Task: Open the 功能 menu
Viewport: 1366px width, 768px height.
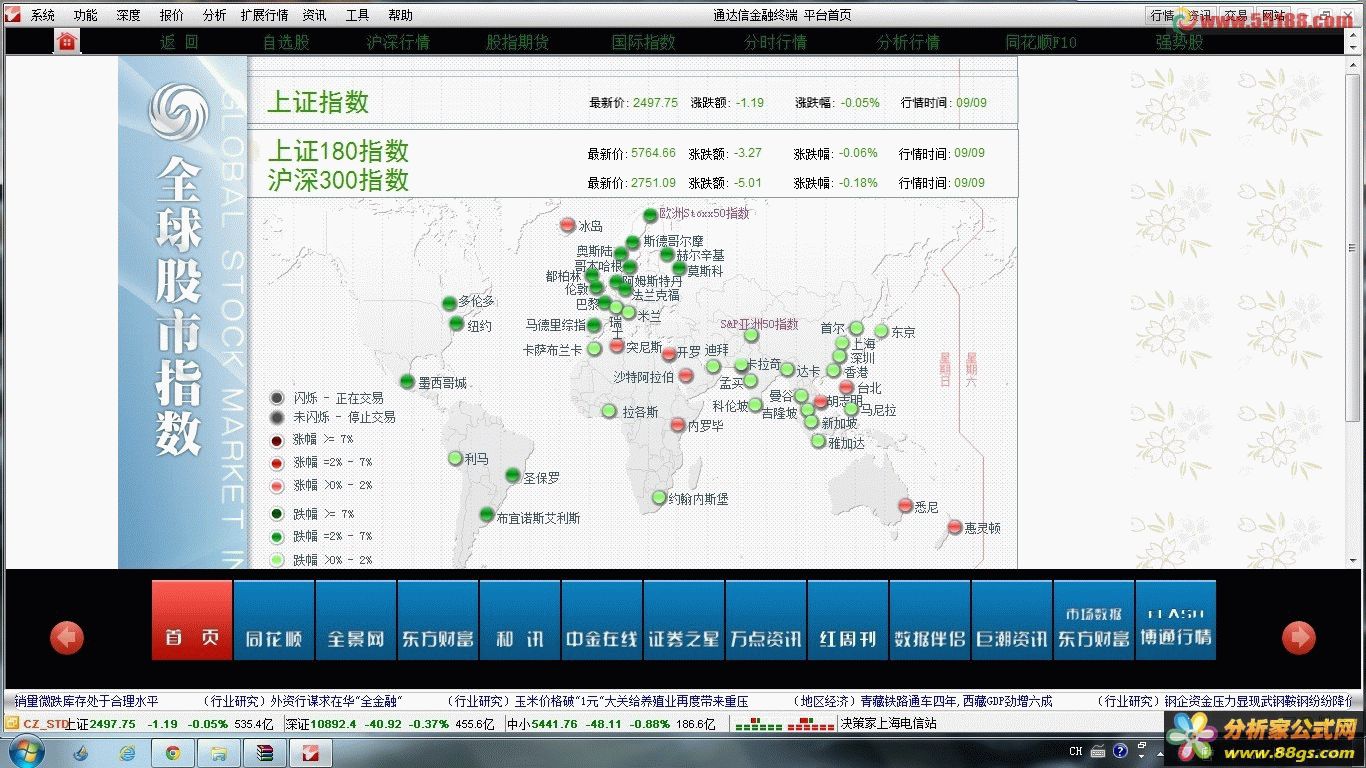Action: (x=86, y=15)
